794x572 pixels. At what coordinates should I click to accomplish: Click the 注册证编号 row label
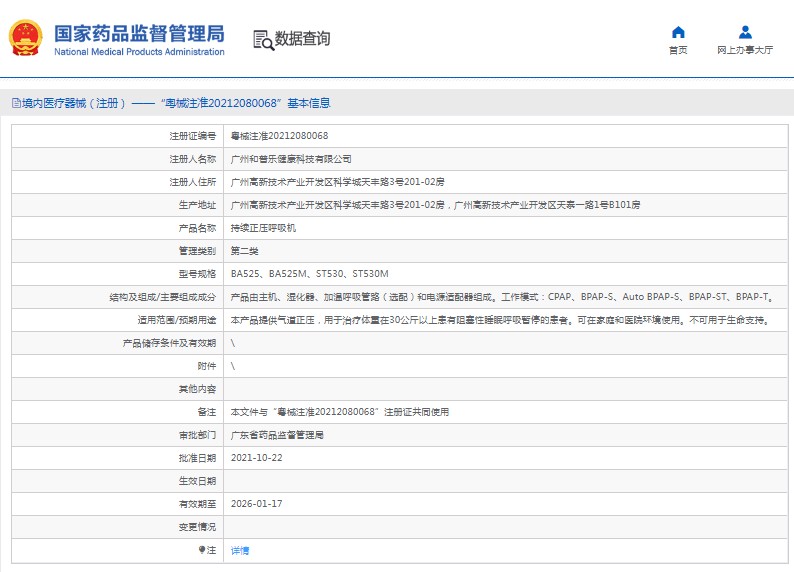[x=192, y=136]
